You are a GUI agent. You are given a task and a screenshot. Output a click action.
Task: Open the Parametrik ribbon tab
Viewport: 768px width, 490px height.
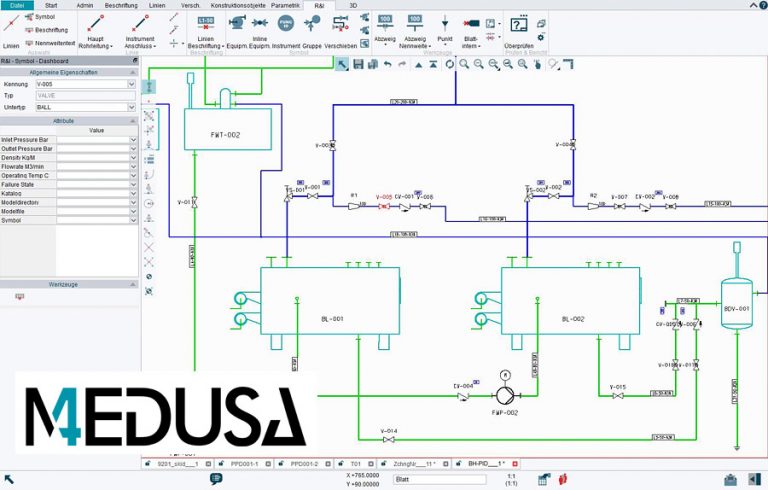coord(286,5)
